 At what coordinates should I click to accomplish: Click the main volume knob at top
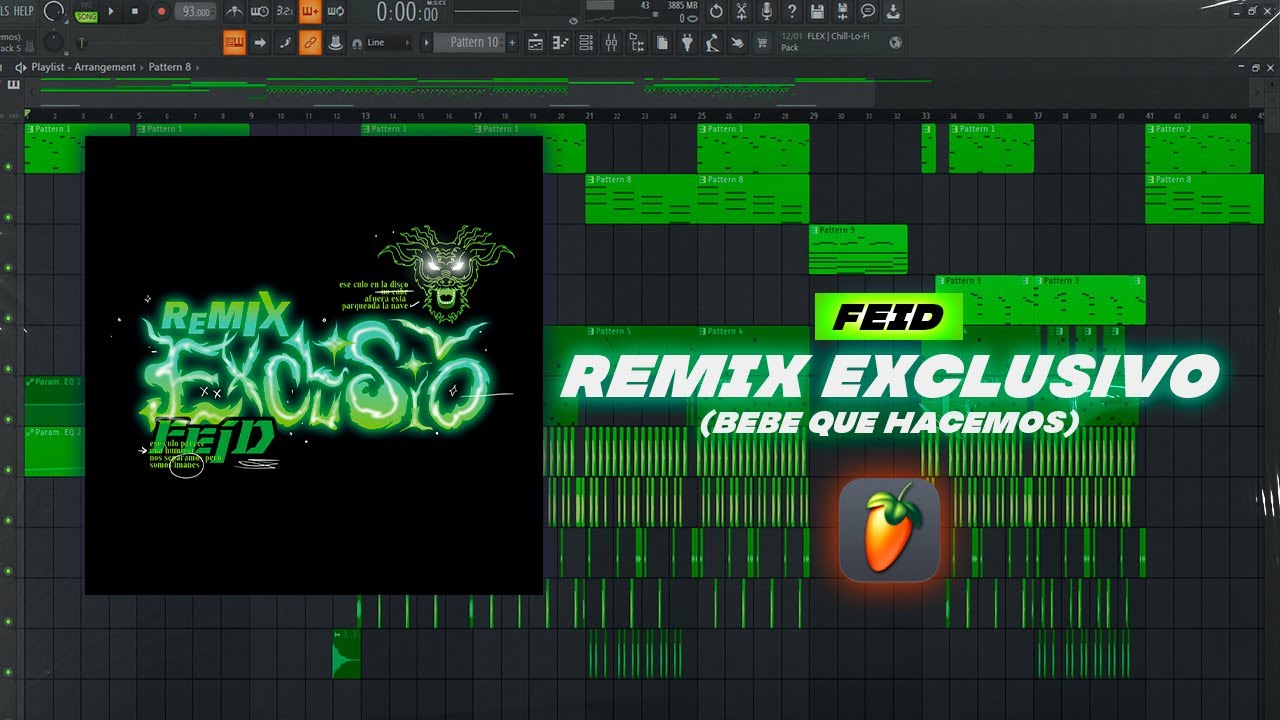coord(53,12)
